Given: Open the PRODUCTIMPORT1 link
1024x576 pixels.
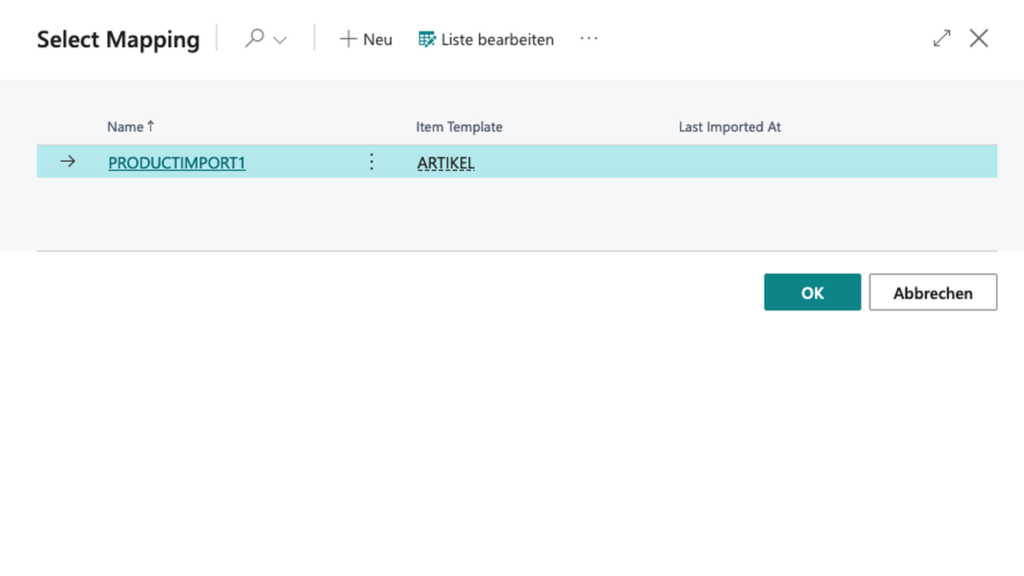Looking at the screenshot, I should 177,163.
